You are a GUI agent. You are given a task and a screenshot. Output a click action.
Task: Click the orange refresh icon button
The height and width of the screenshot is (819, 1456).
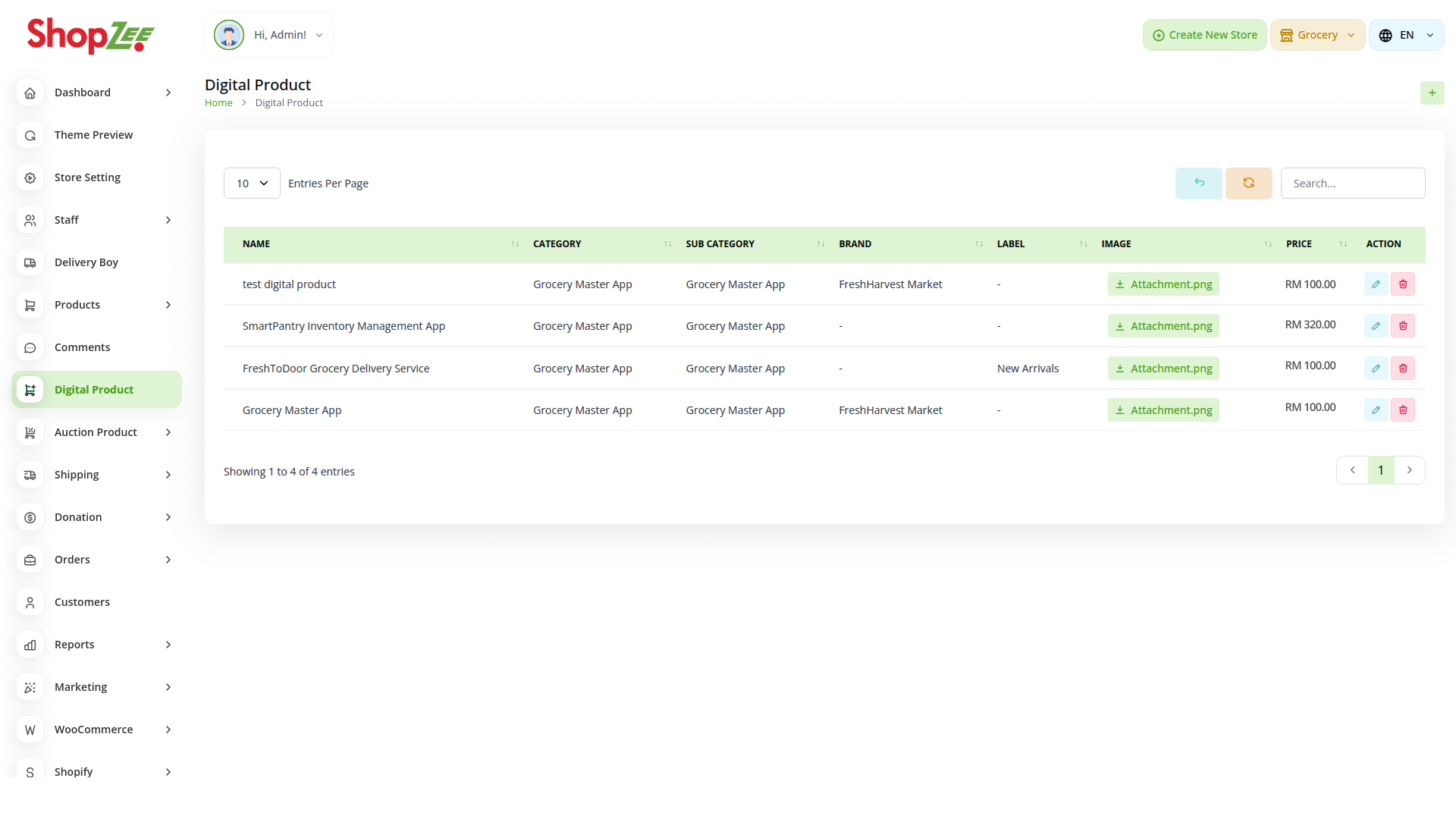(x=1248, y=184)
